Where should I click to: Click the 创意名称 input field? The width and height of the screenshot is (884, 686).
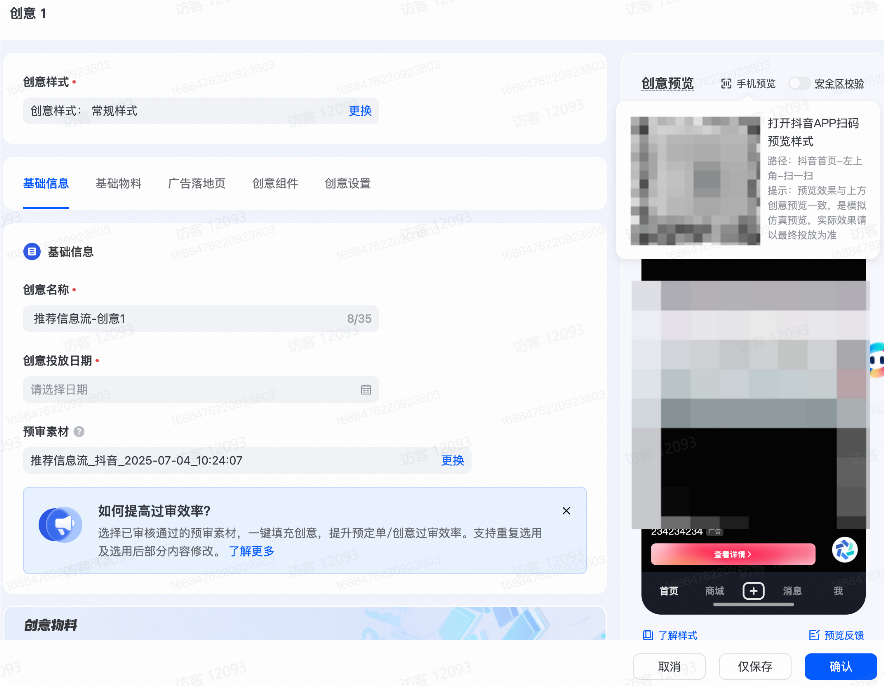[x=201, y=318]
